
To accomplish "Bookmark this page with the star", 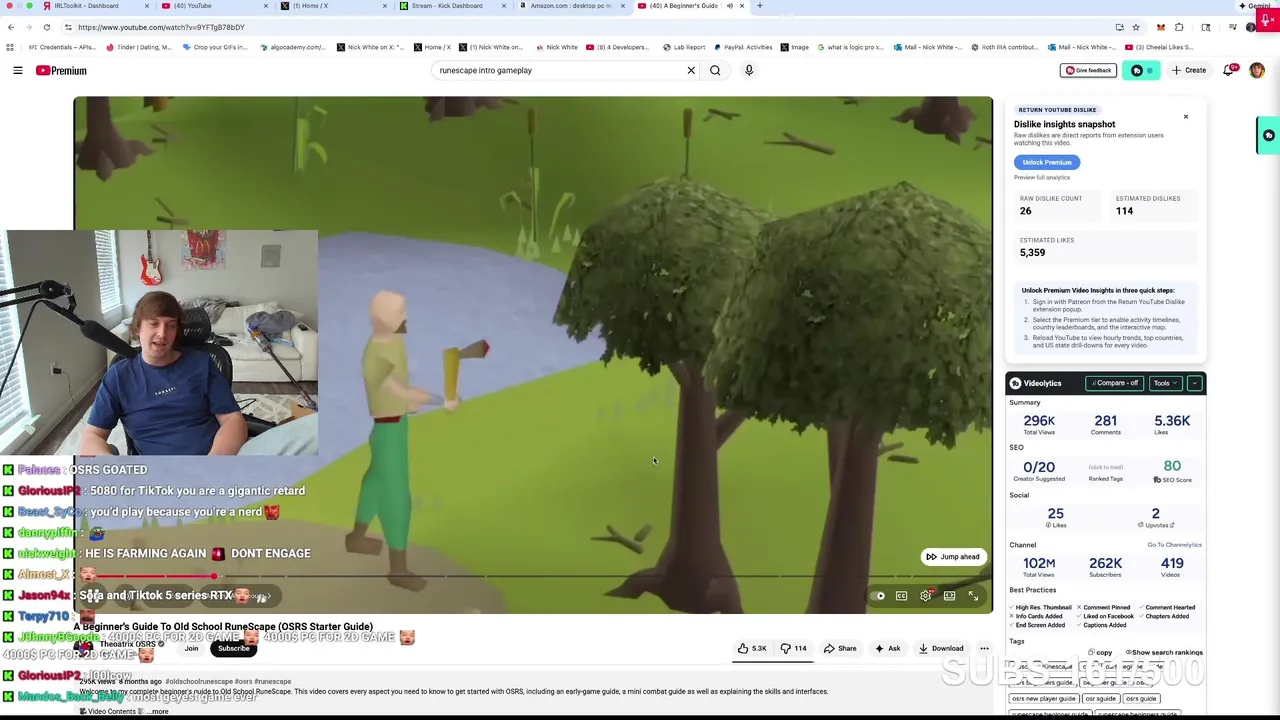I will [1135, 27].
